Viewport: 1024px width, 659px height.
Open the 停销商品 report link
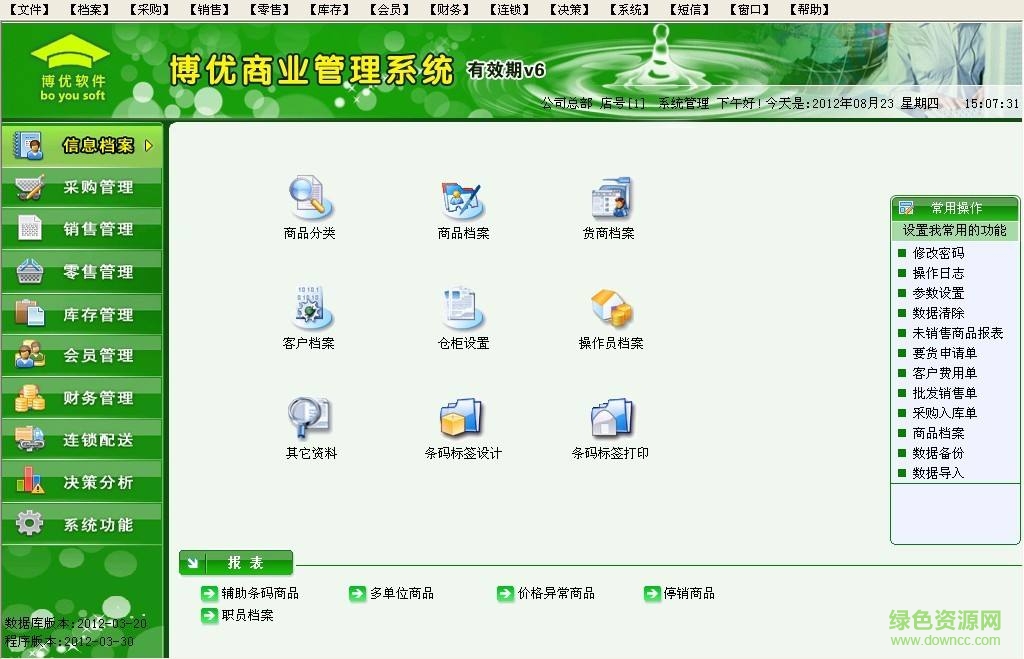[x=691, y=593]
